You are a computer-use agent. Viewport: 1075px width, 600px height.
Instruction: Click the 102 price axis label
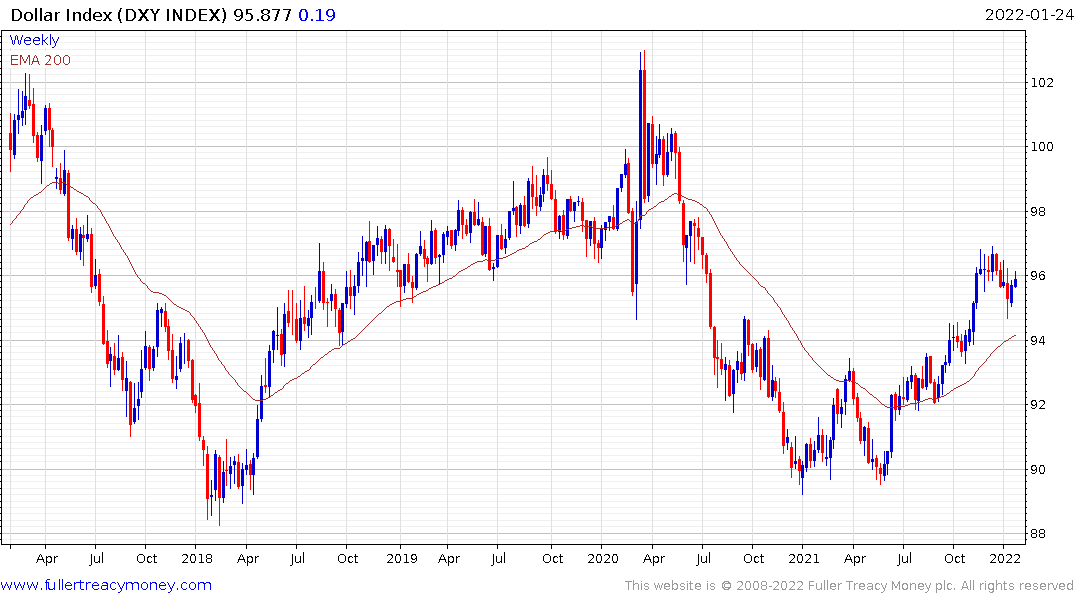tap(1042, 83)
